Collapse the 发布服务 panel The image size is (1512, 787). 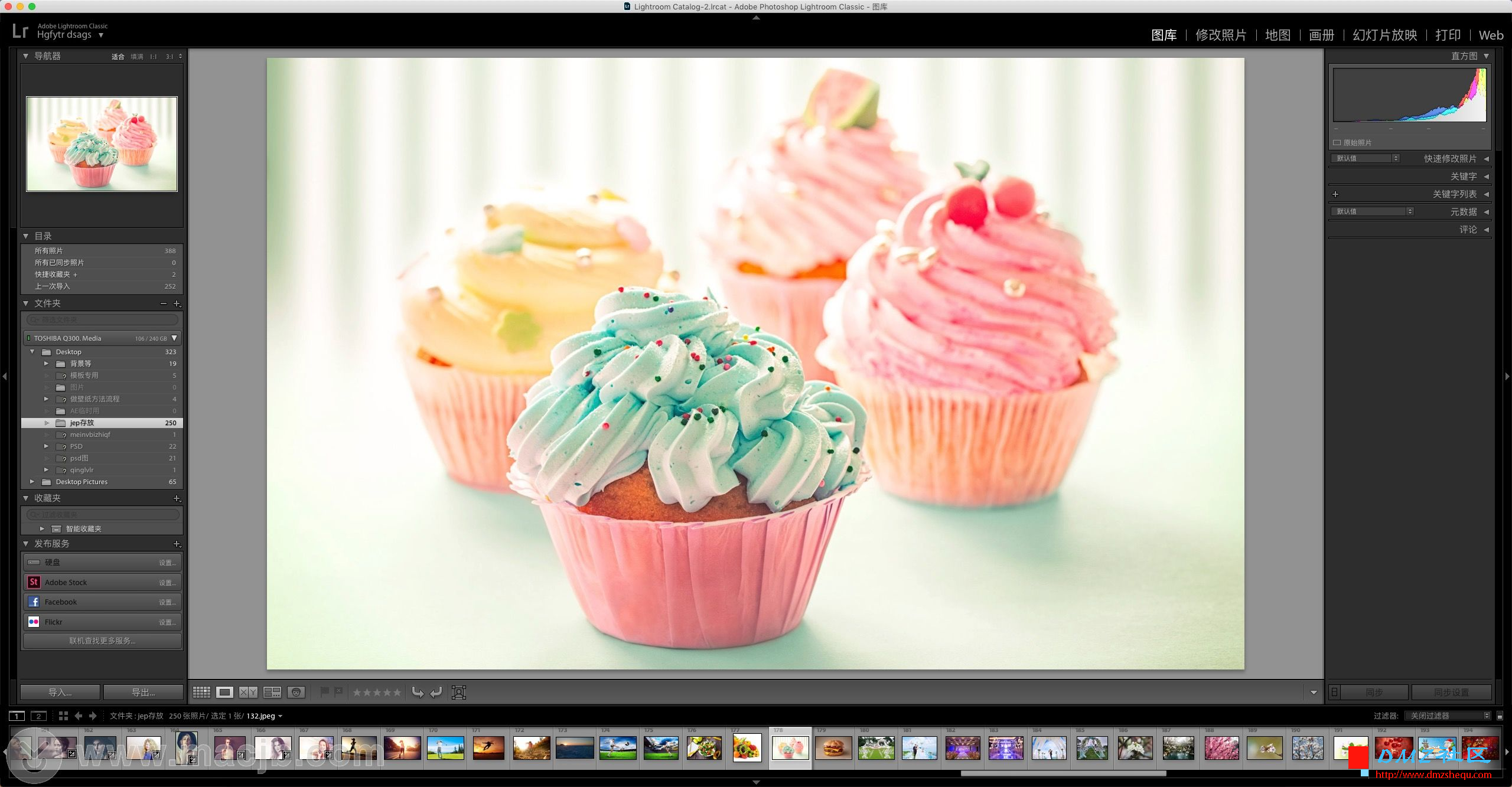[x=25, y=544]
